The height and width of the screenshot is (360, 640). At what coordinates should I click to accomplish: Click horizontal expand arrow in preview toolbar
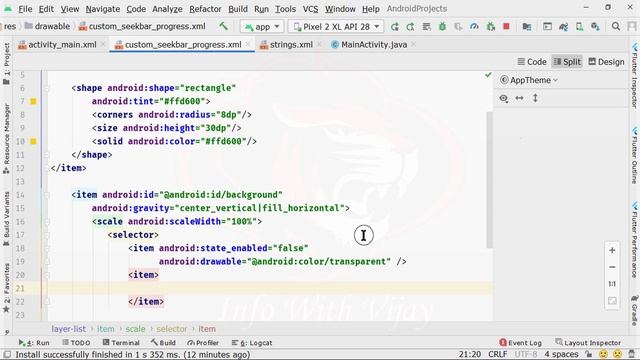pyautogui.click(x=519, y=98)
